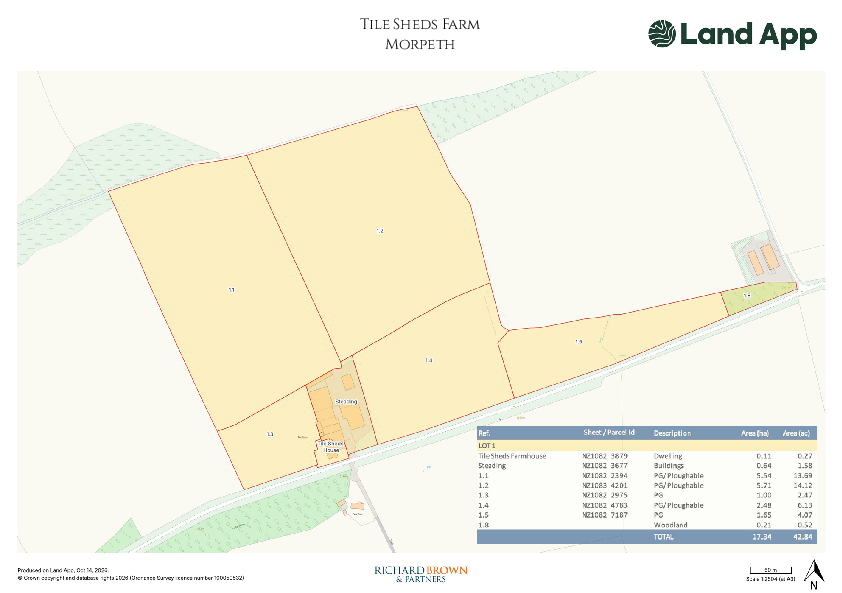This screenshot has width=842, height=593.
Task: Click the map scale bar
Action: coord(771,570)
